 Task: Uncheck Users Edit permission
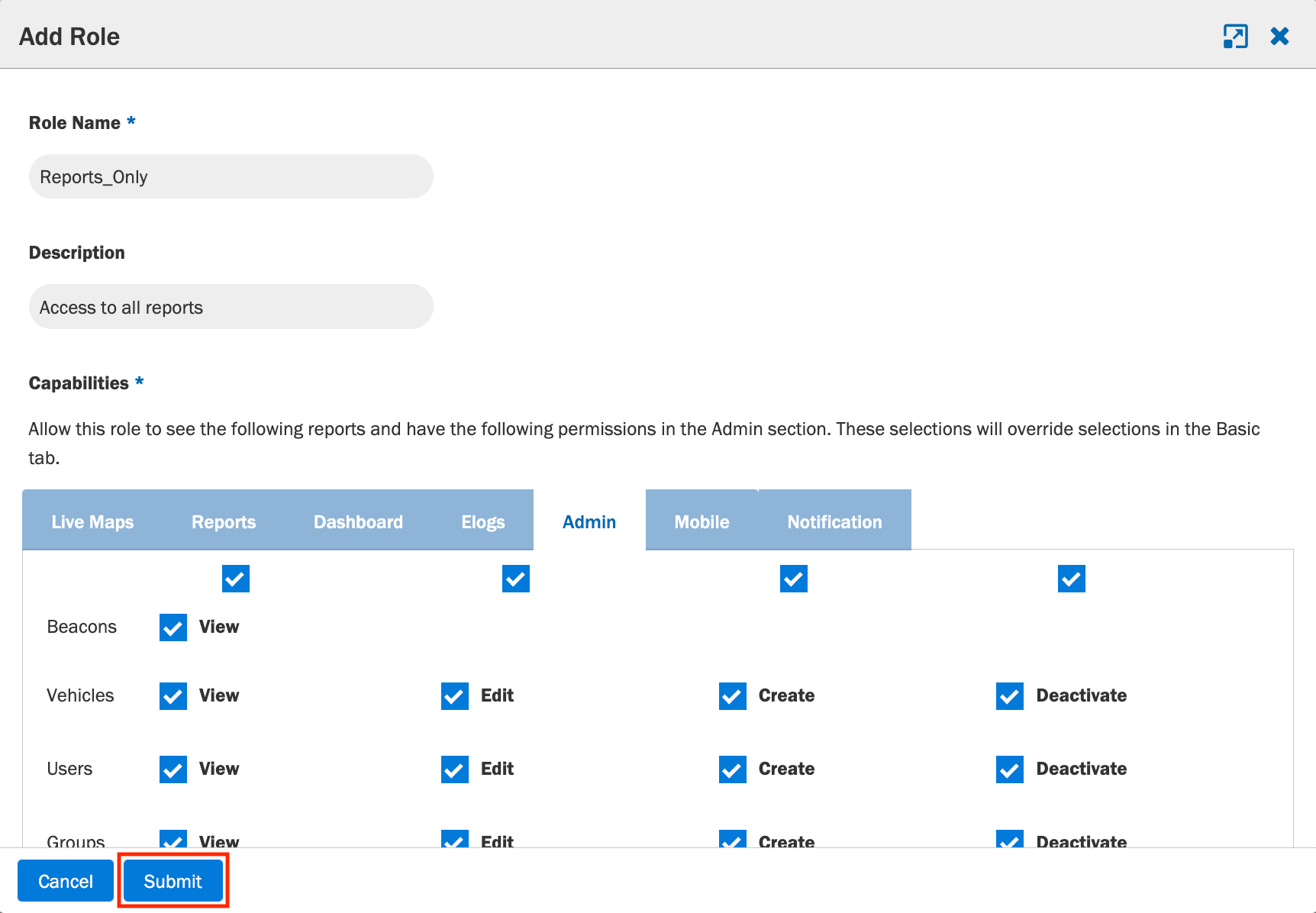pos(455,769)
